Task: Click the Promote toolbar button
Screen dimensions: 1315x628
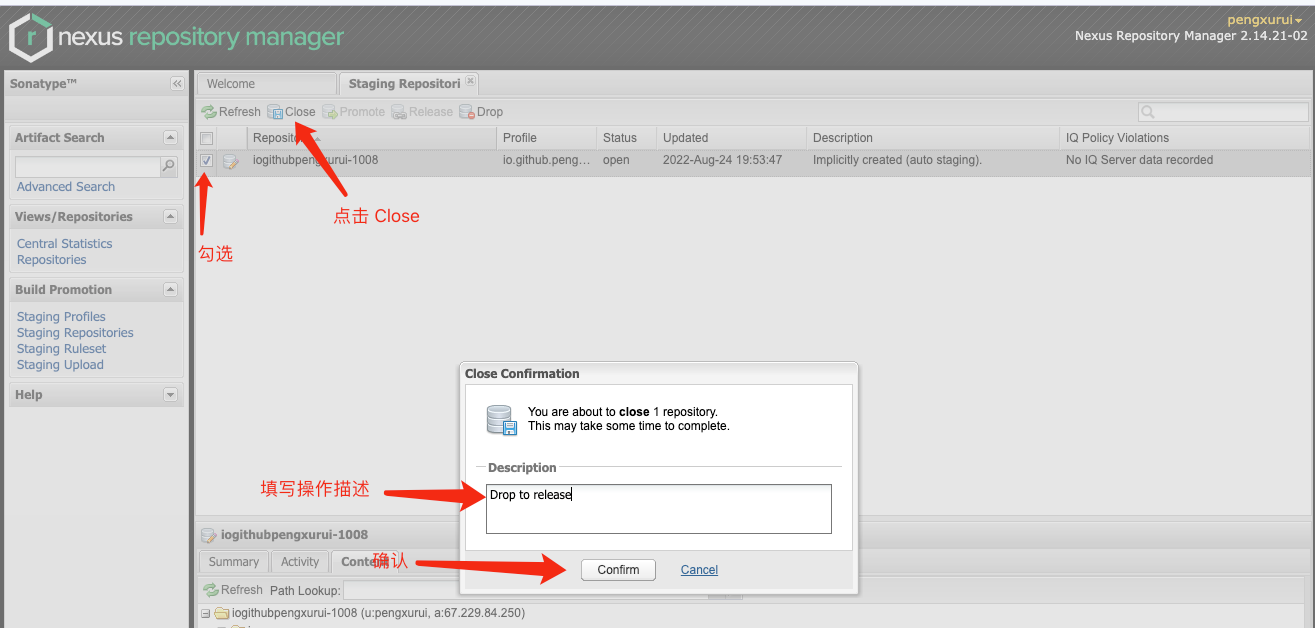Action: click(354, 112)
